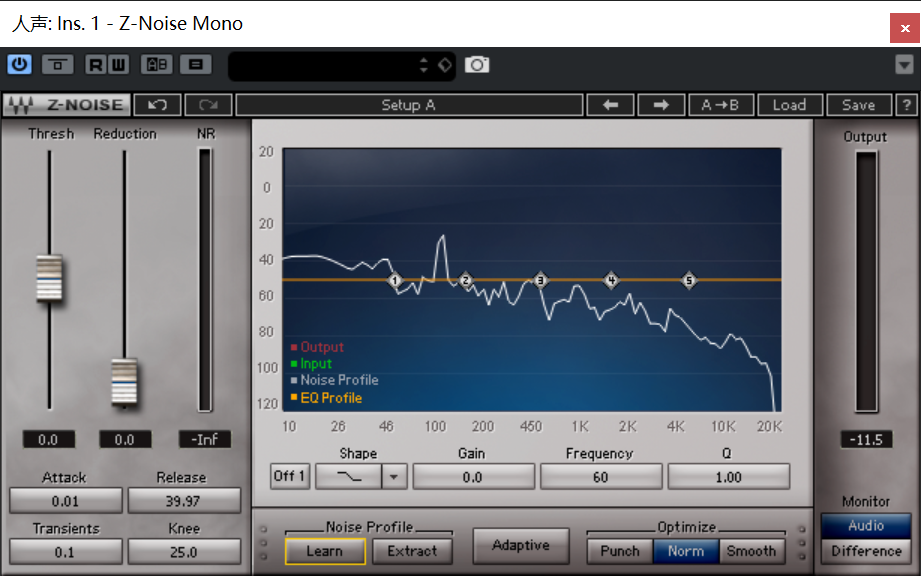The width and height of the screenshot is (921, 576).
Task: Undo the last Z-Noise change
Action: 157,105
